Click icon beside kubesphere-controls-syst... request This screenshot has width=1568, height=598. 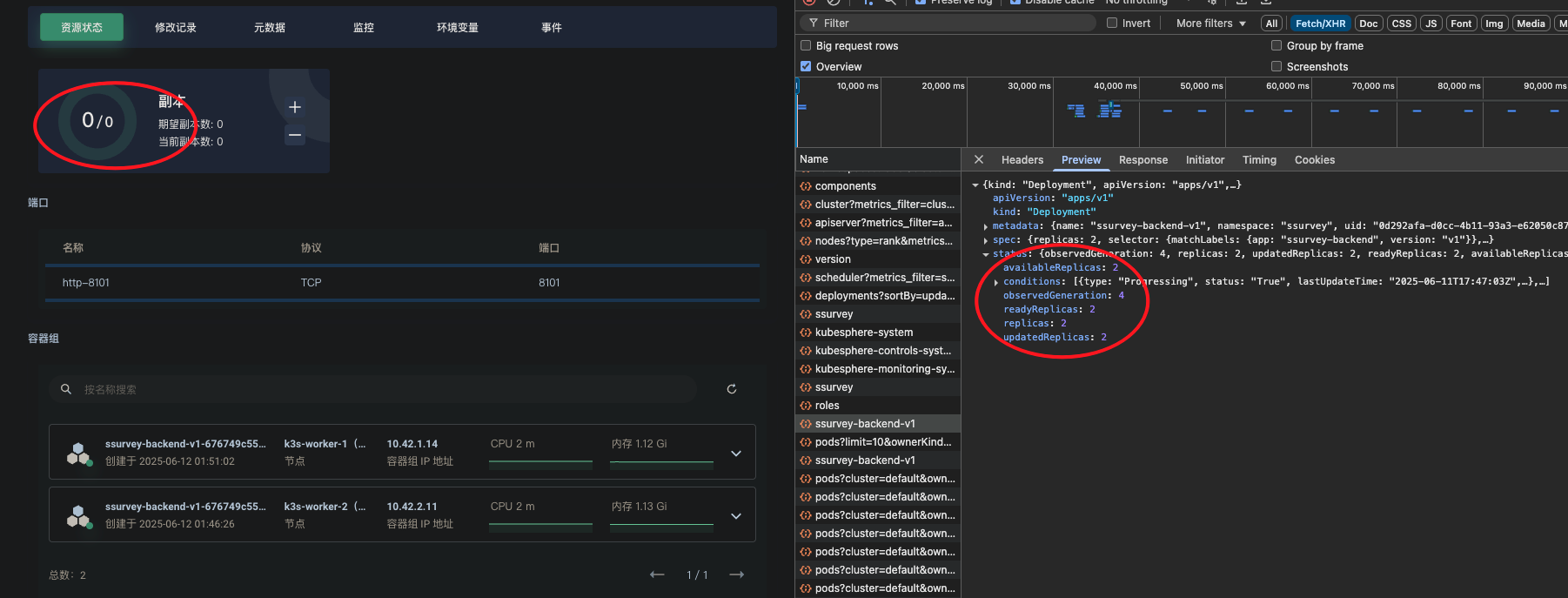pyautogui.click(x=806, y=351)
